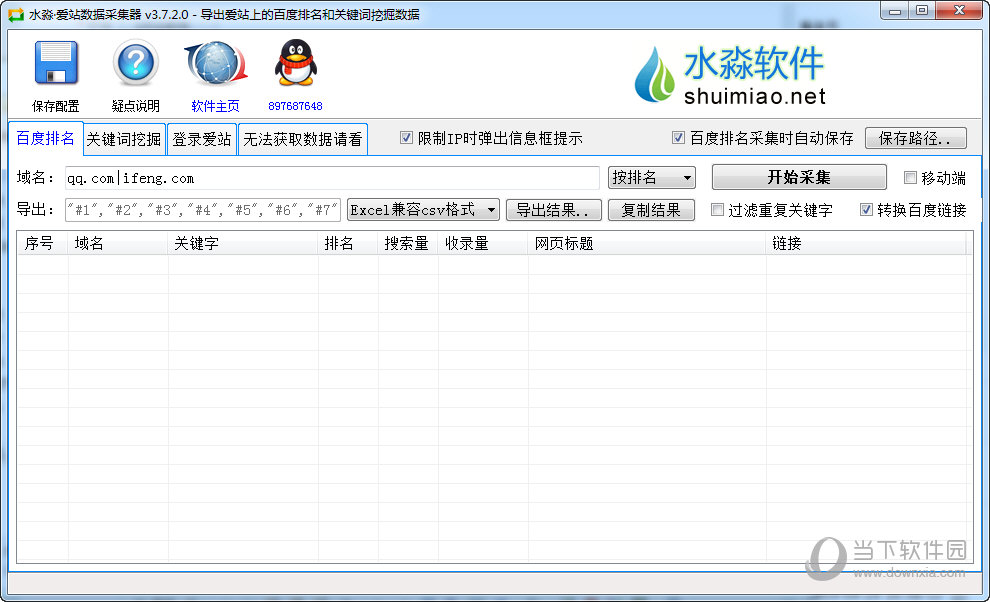The image size is (990, 602).
Task: Click the 疑点说明 label
Action: tap(136, 106)
